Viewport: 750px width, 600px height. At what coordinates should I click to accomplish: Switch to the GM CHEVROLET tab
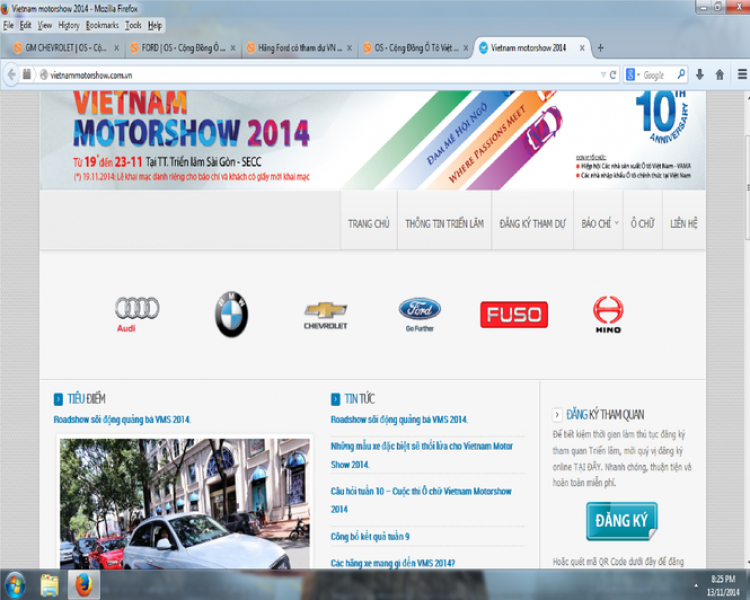tap(65, 48)
